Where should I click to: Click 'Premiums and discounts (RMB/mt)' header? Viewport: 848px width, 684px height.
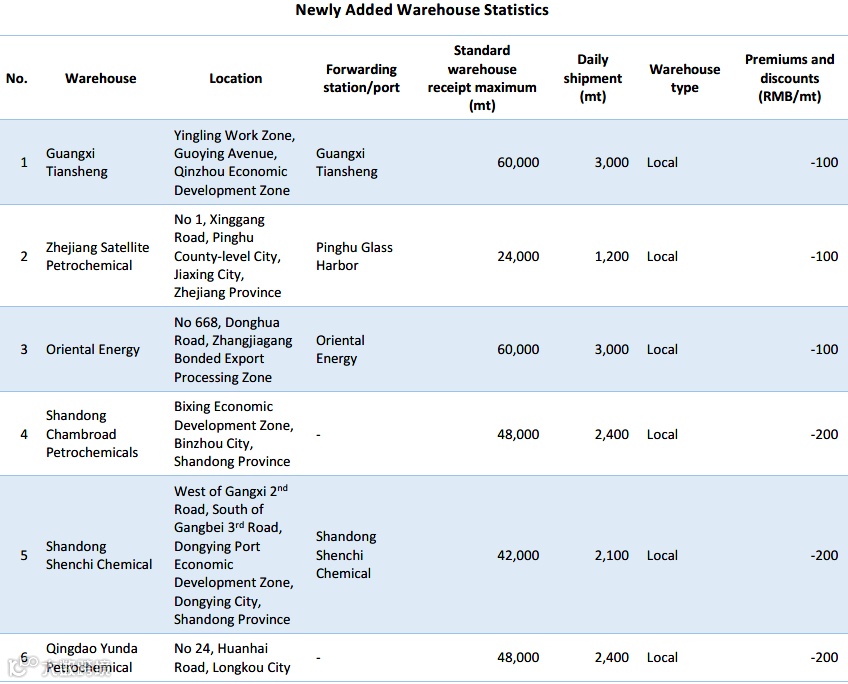point(790,78)
